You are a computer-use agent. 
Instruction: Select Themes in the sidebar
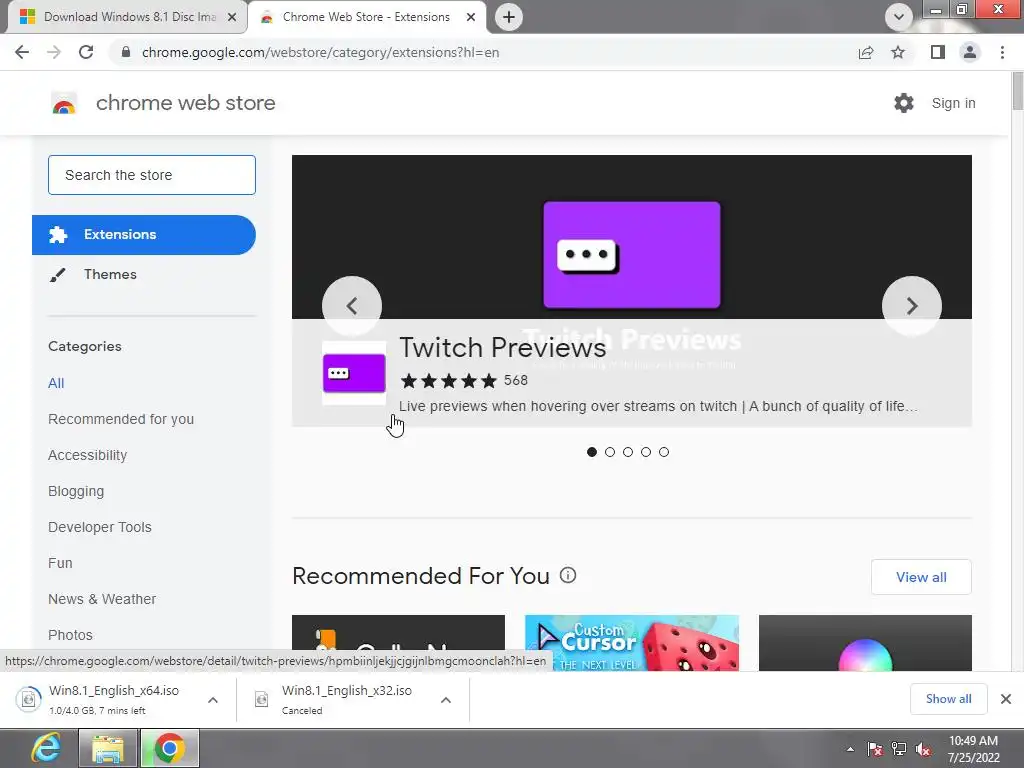pos(110,274)
